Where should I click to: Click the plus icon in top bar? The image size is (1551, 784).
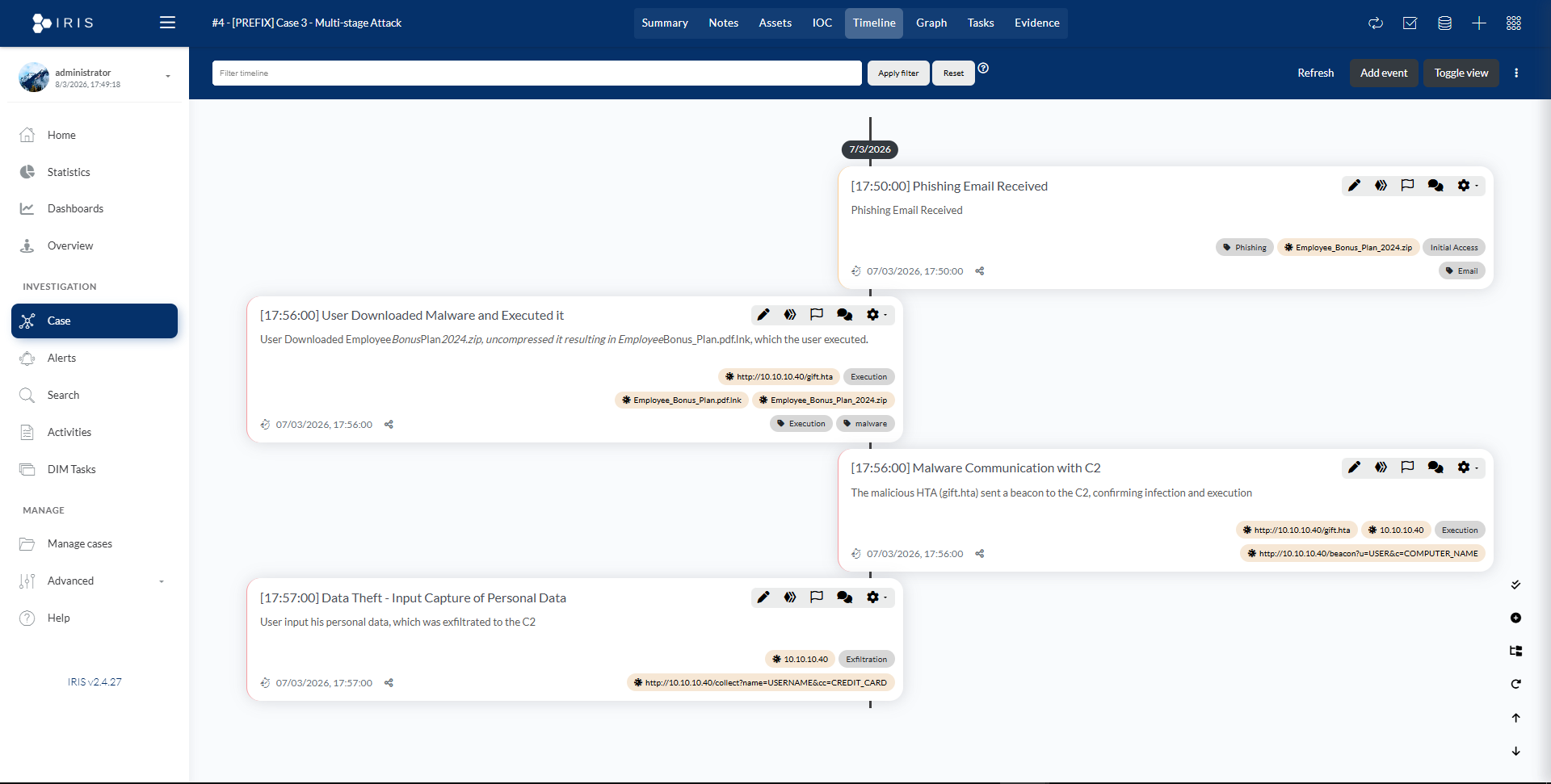(x=1478, y=23)
